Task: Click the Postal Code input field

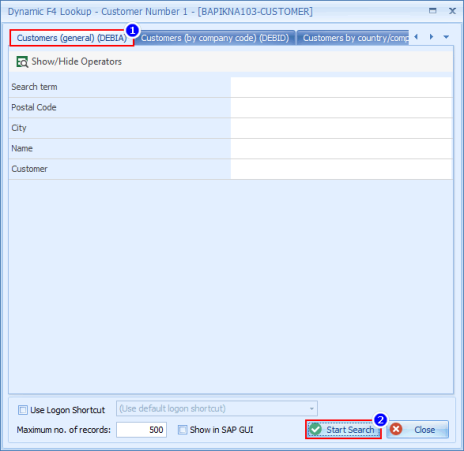Action: (x=341, y=108)
